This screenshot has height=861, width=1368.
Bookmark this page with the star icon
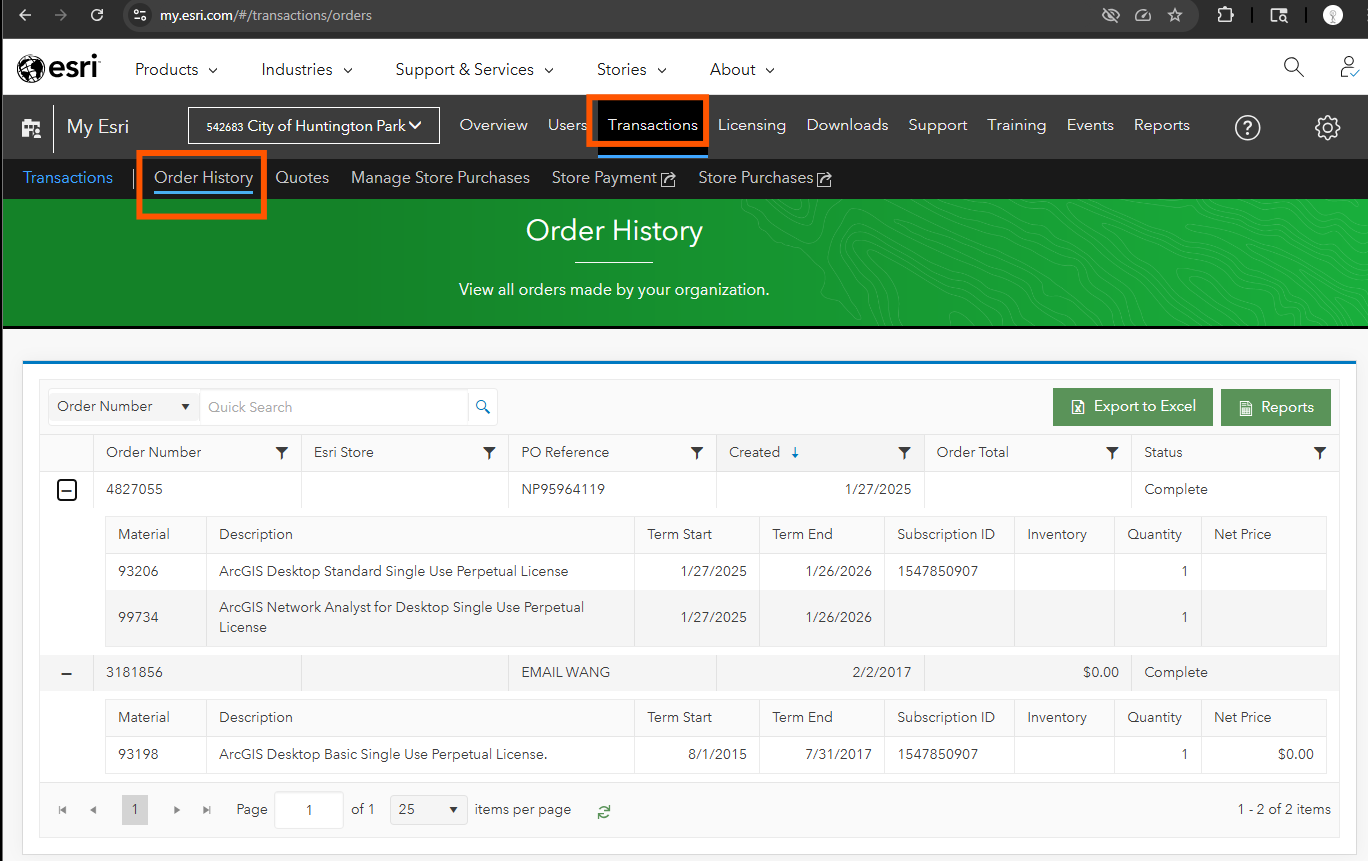(x=1175, y=15)
